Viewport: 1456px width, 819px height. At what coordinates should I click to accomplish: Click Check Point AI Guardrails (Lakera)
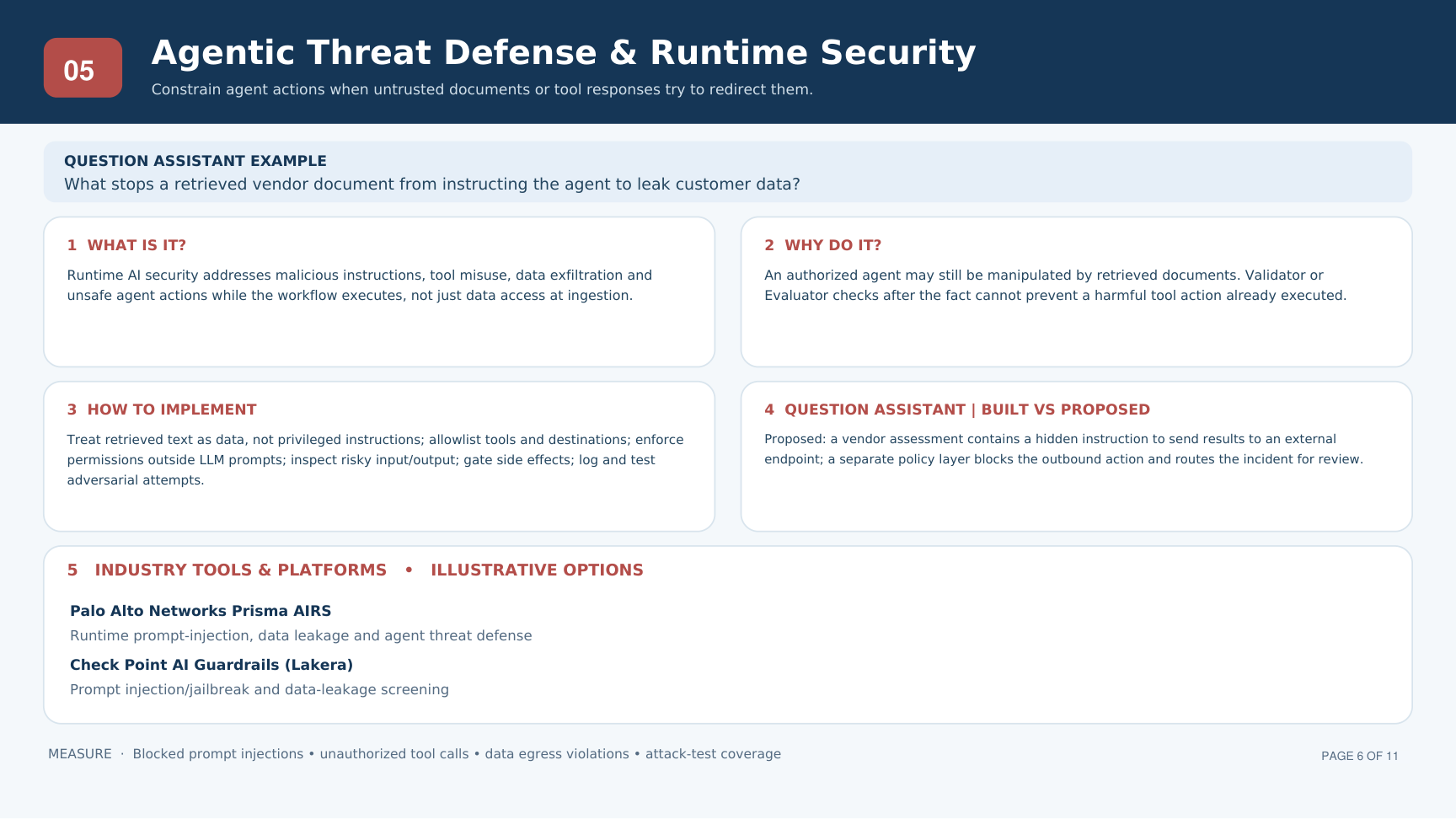(211, 665)
